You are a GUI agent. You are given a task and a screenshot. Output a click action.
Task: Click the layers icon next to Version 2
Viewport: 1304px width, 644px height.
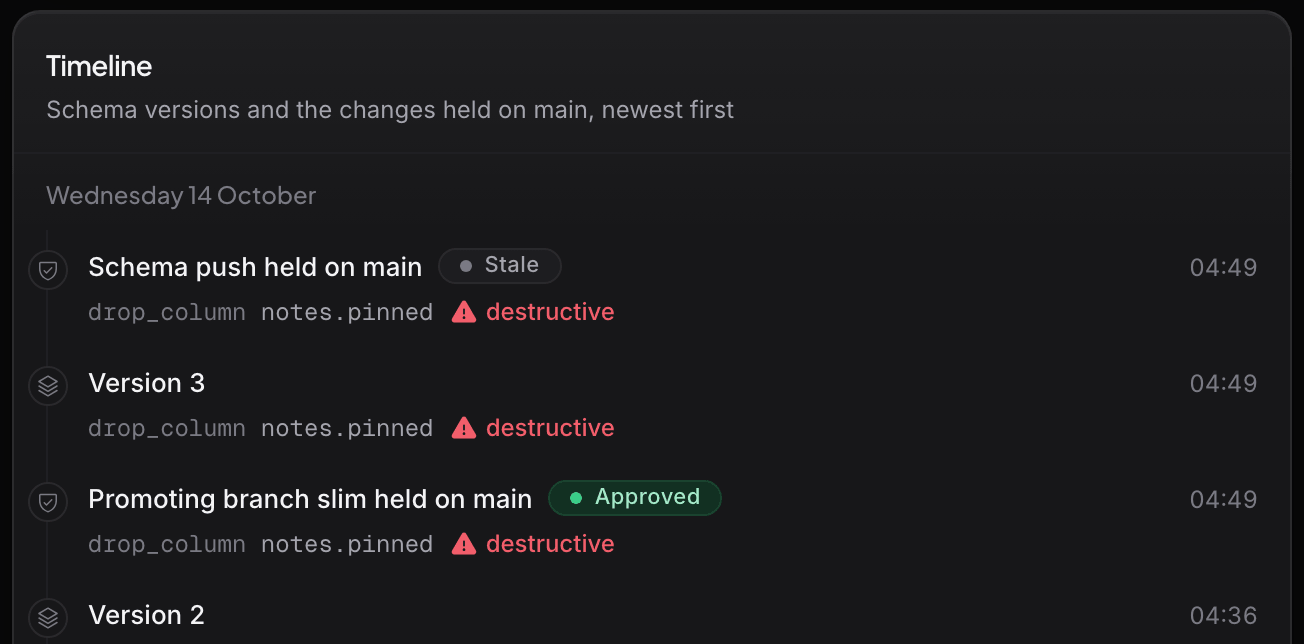tap(47, 617)
